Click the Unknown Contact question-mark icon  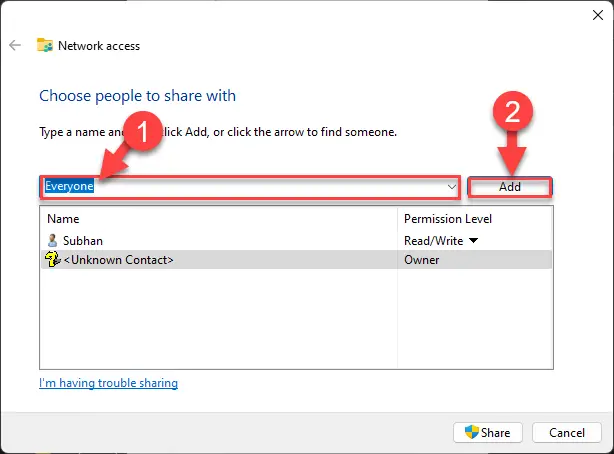pyautogui.click(x=53, y=260)
